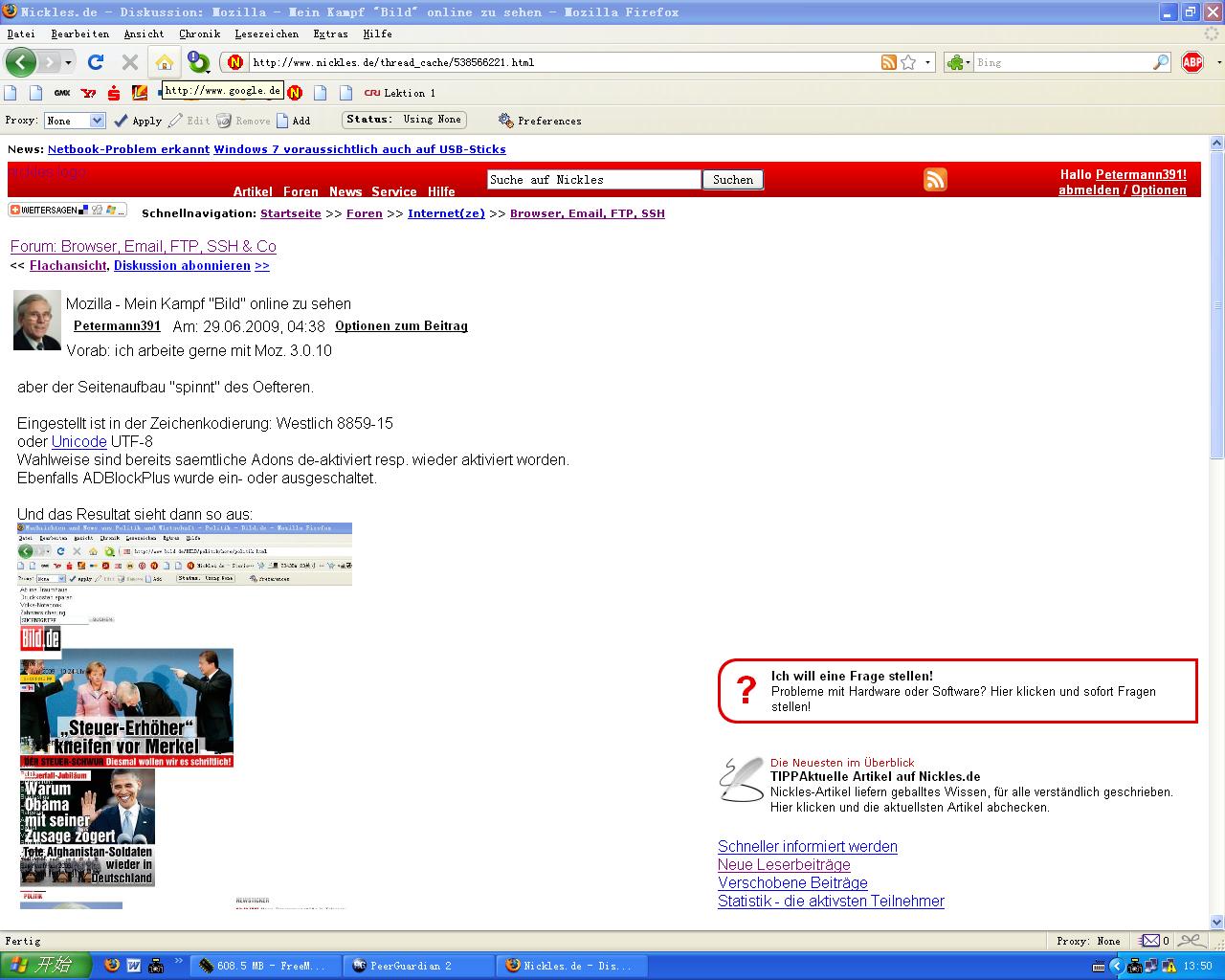Click Petermann391 avatar photo
The height and width of the screenshot is (980, 1225).
tap(37, 320)
